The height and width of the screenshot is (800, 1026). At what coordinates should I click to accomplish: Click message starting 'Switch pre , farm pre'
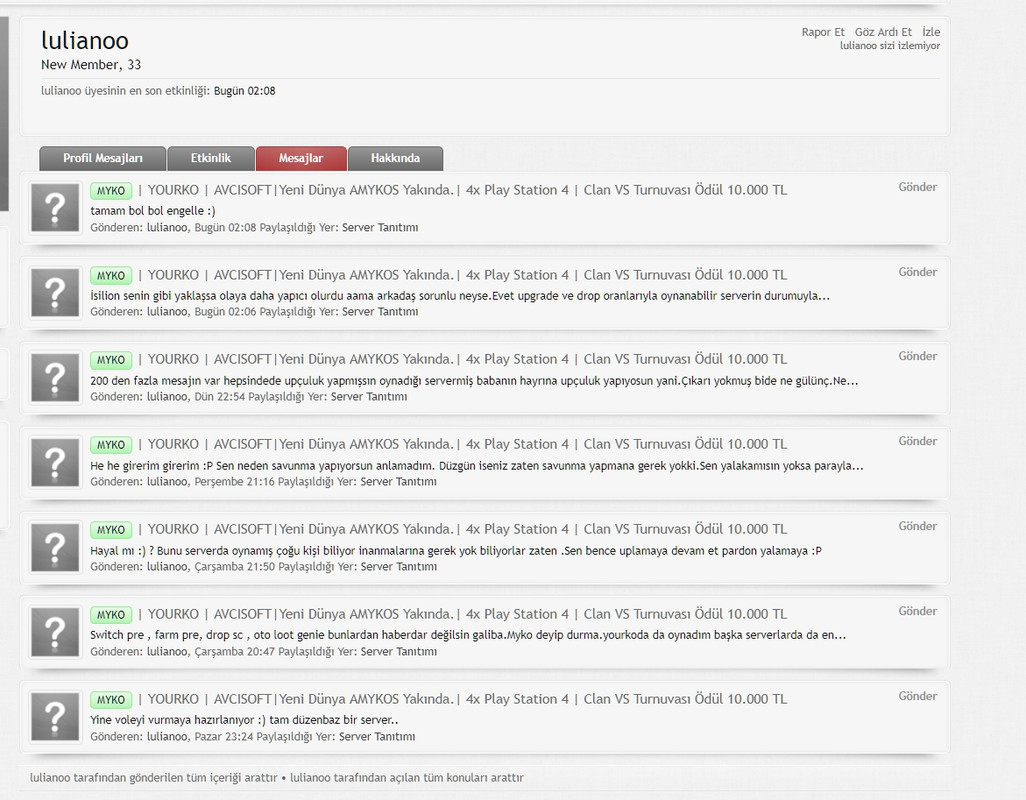469,635
